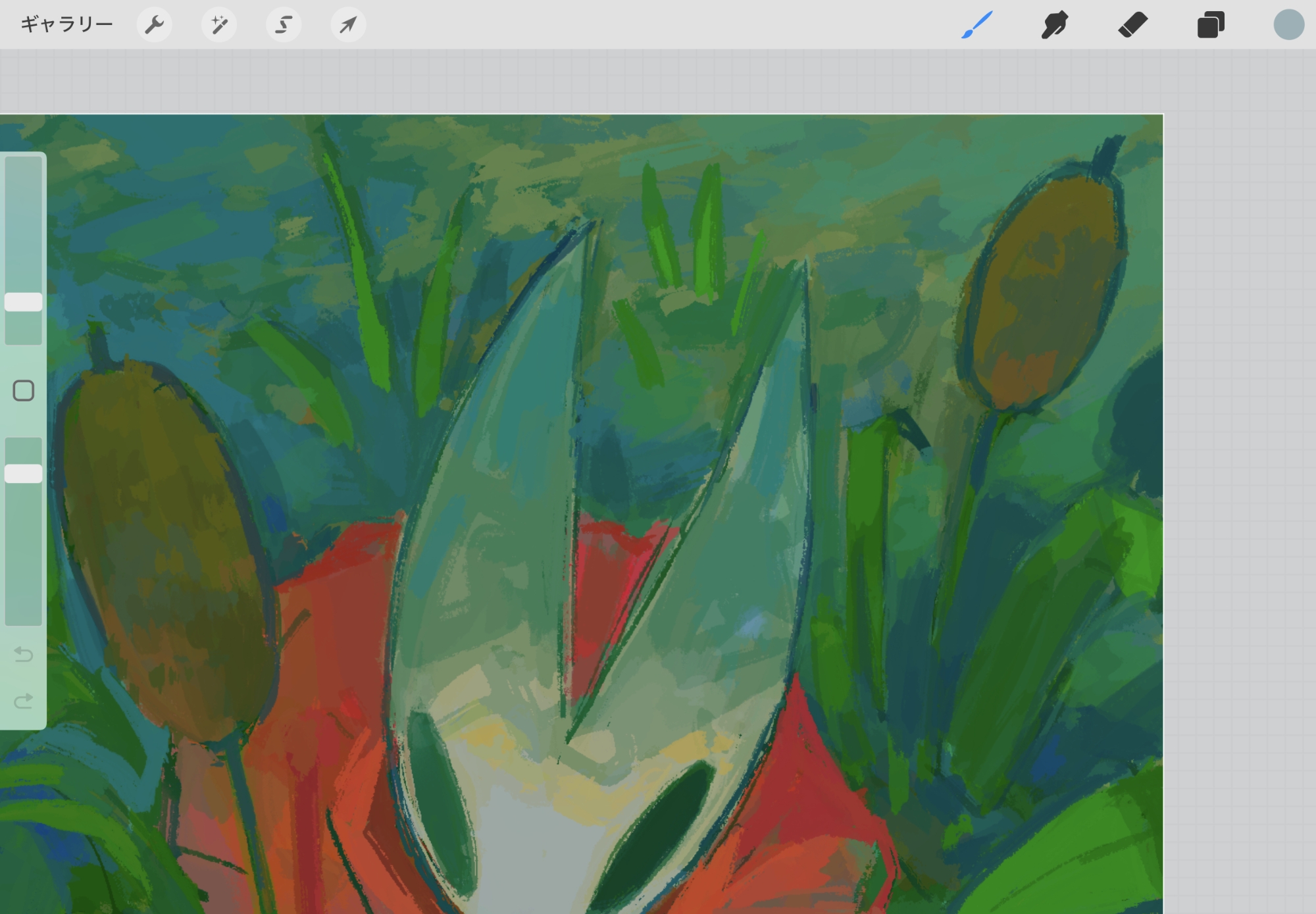Click the brush size slider handle
1316x914 pixels.
pyautogui.click(x=24, y=302)
